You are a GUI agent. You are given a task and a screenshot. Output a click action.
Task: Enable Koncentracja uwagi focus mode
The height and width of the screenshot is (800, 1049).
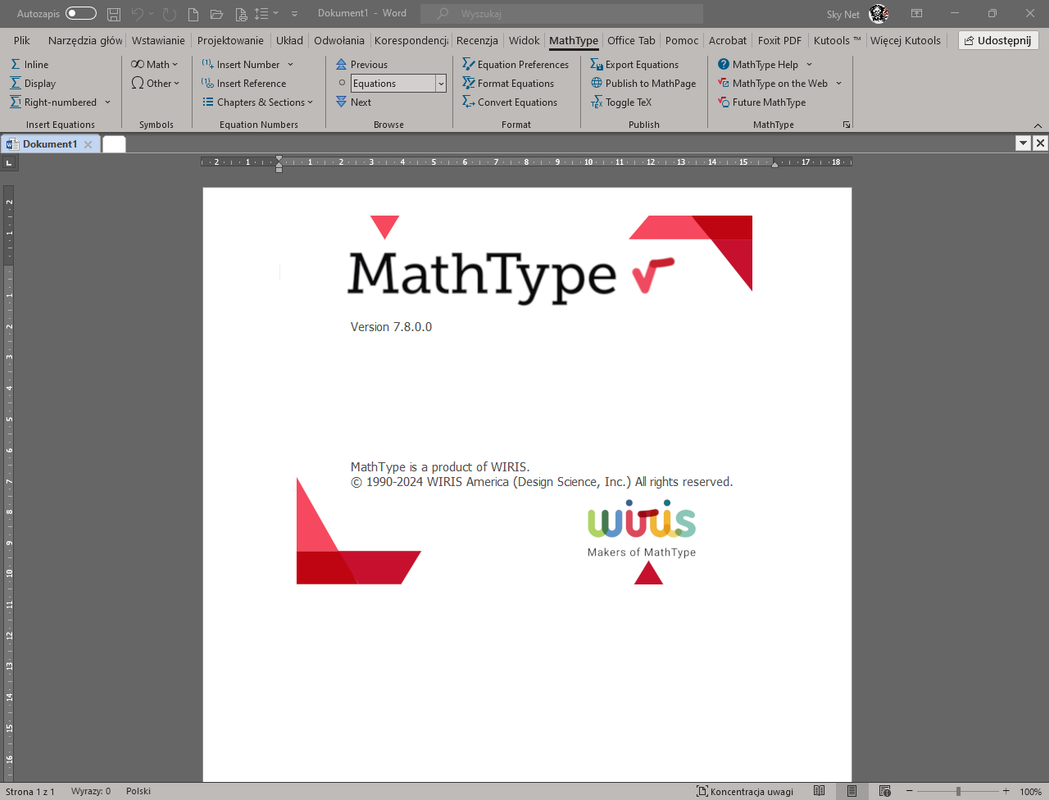pyautogui.click(x=745, y=791)
